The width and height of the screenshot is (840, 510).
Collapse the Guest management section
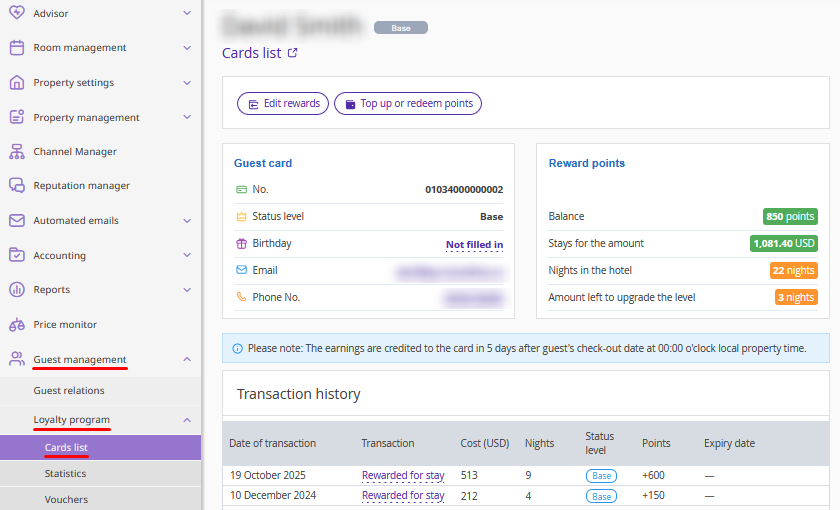(187, 359)
